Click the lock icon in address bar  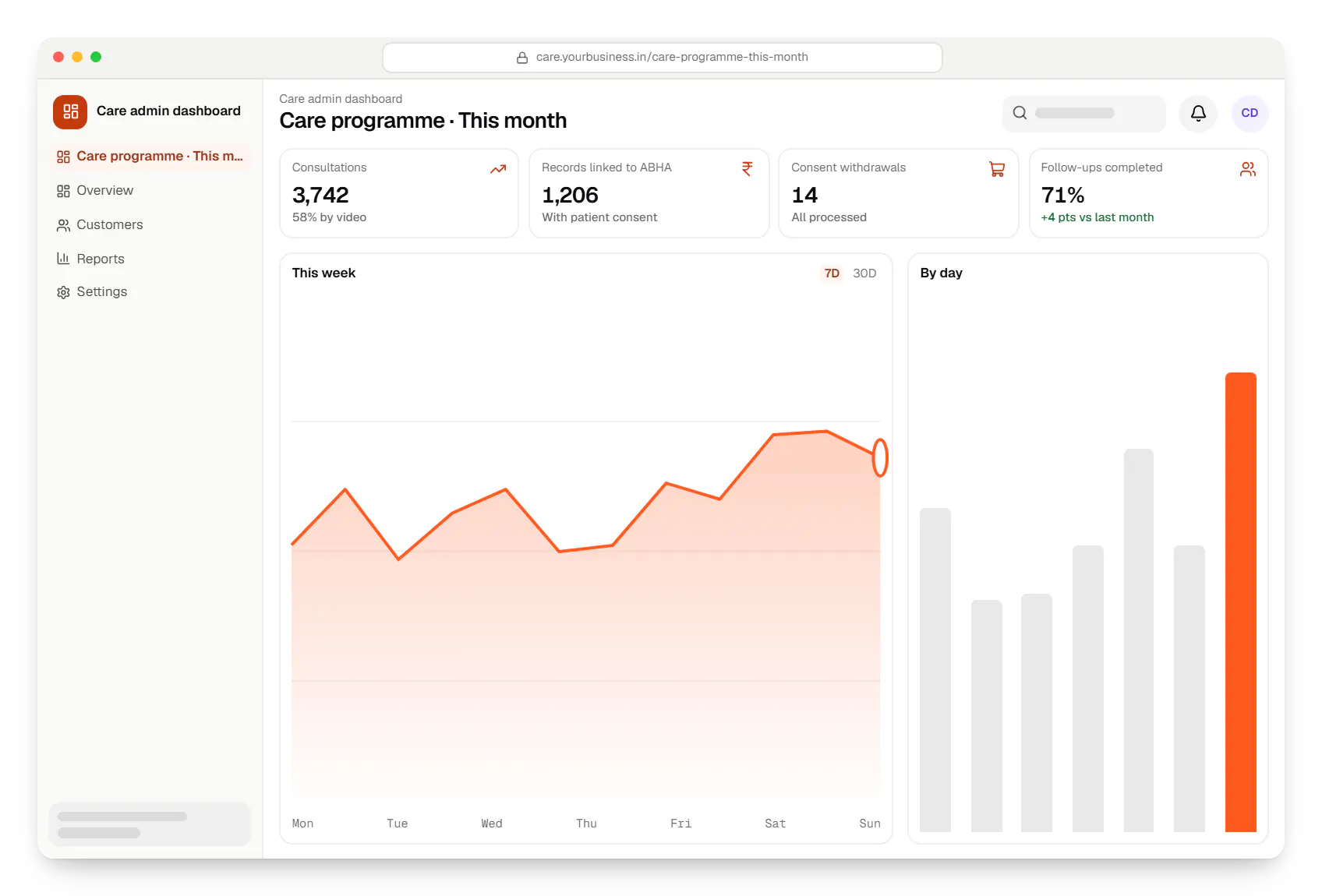pyautogui.click(x=522, y=58)
